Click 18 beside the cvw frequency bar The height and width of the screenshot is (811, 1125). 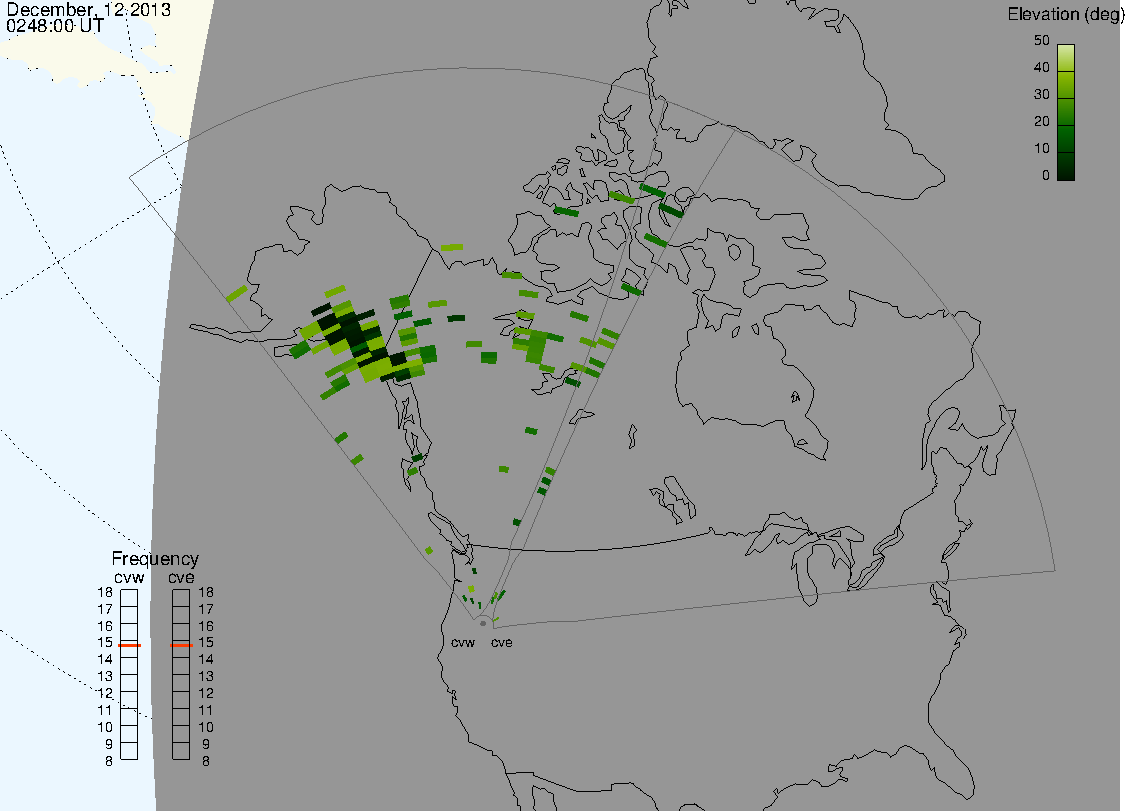tap(105, 593)
